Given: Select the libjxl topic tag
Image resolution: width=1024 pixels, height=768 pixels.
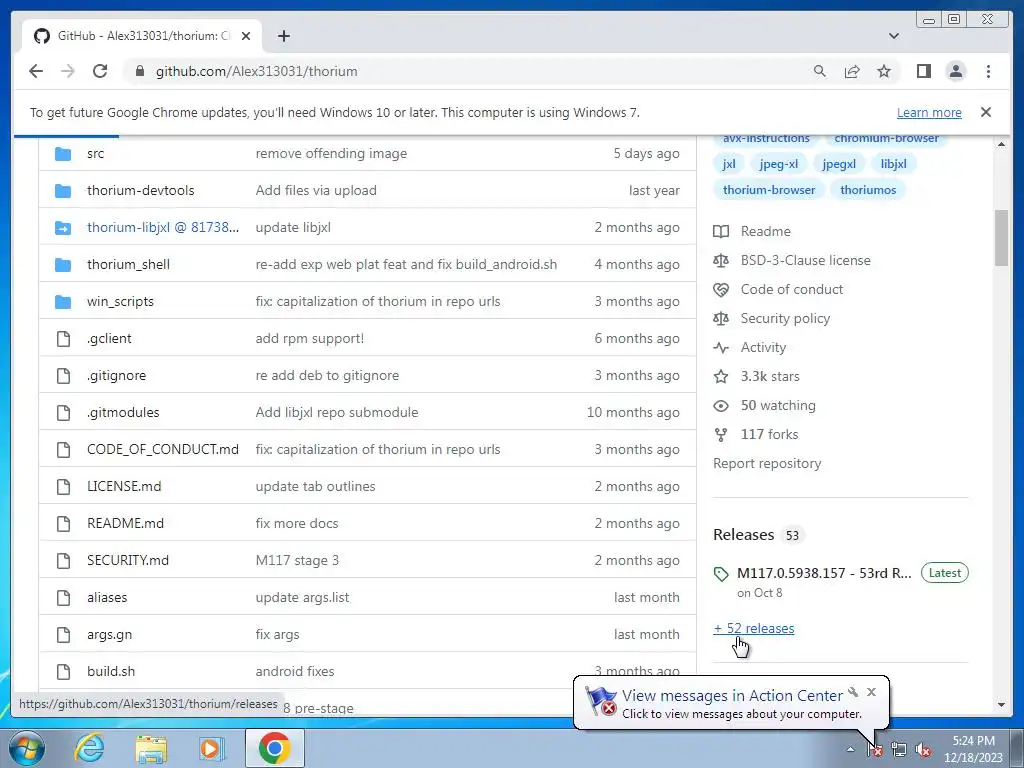Looking at the screenshot, I should 893,164.
